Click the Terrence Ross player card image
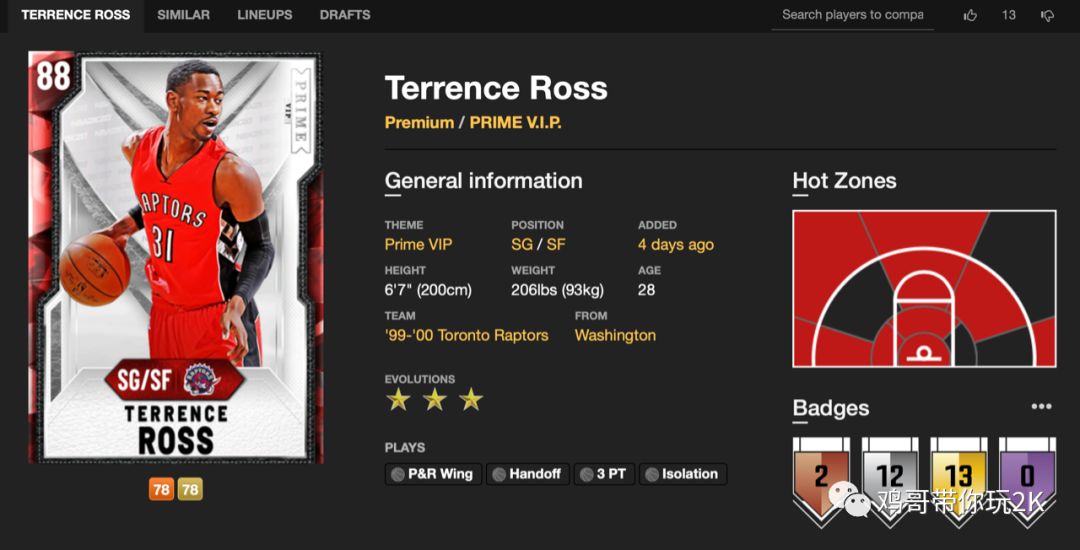Image resolution: width=1080 pixels, height=550 pixels. click(176, 257)
